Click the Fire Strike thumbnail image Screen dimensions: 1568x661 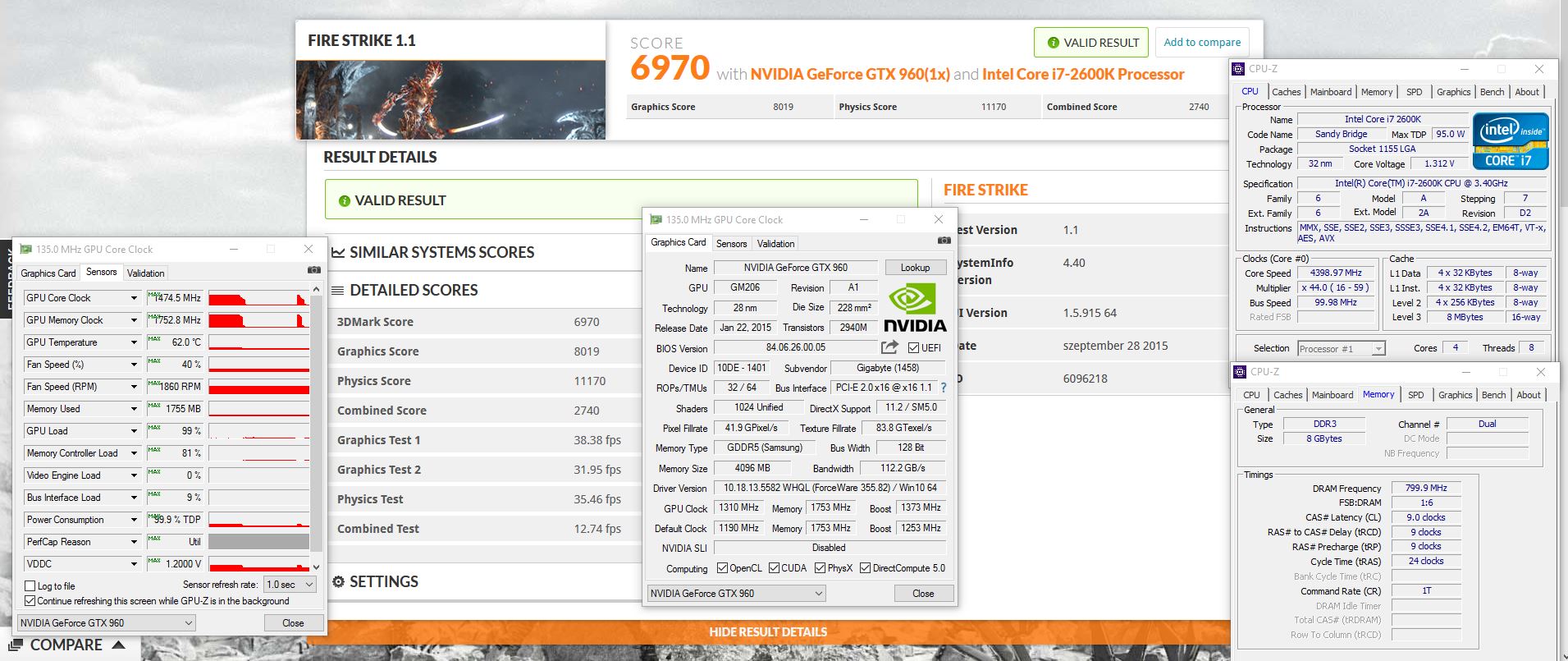point(450,99)
